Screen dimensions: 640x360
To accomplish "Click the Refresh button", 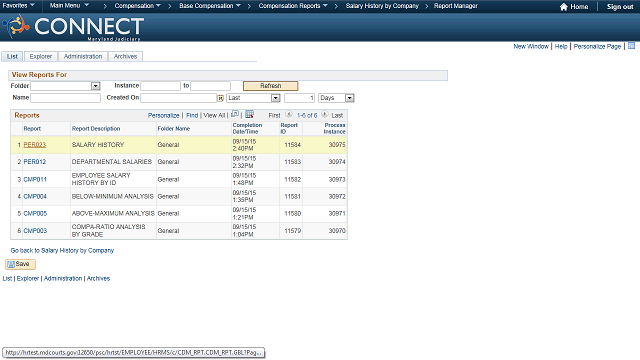I will (x=271, y=86).
